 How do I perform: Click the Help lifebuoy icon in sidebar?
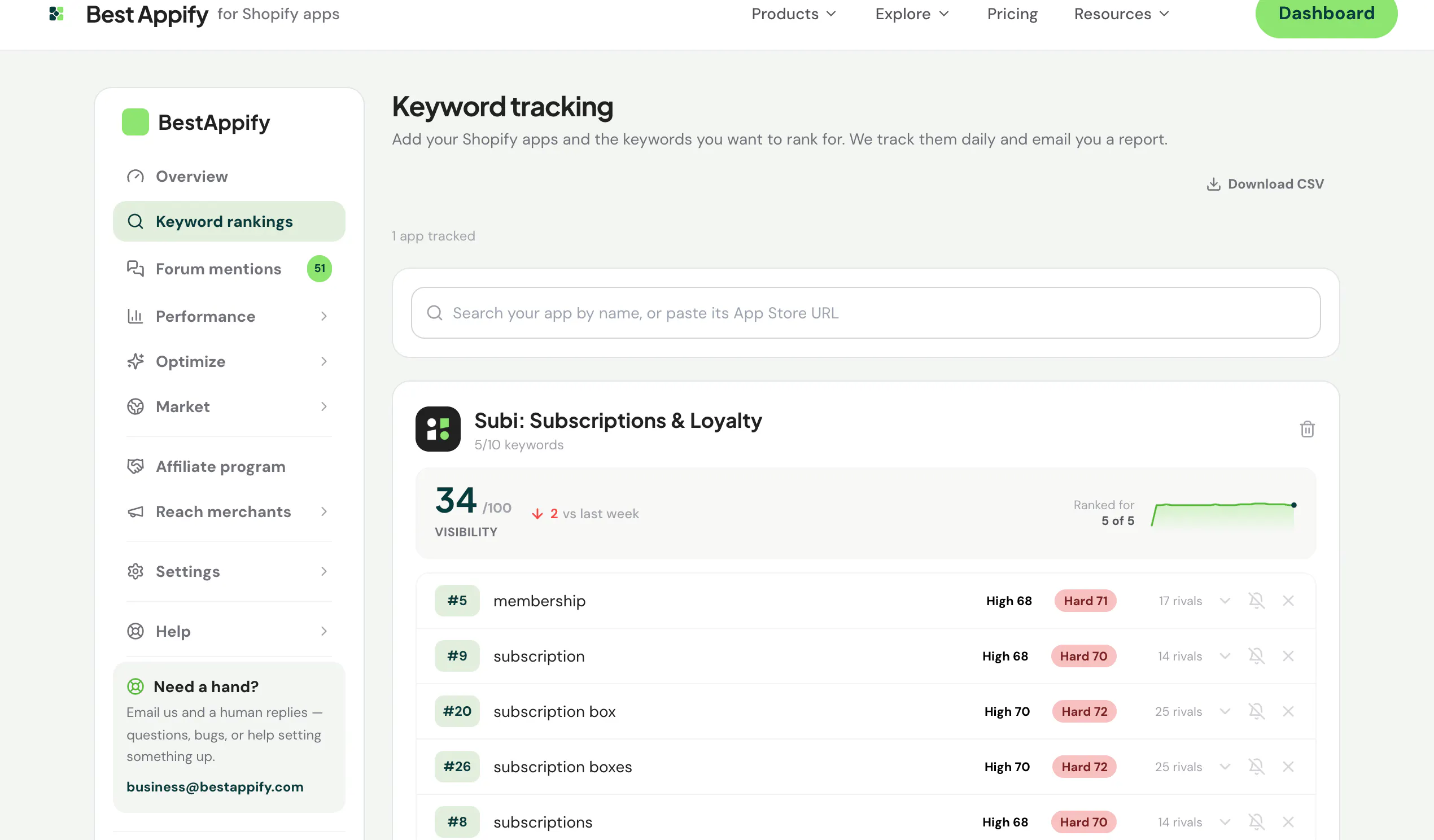click(135, 631)
